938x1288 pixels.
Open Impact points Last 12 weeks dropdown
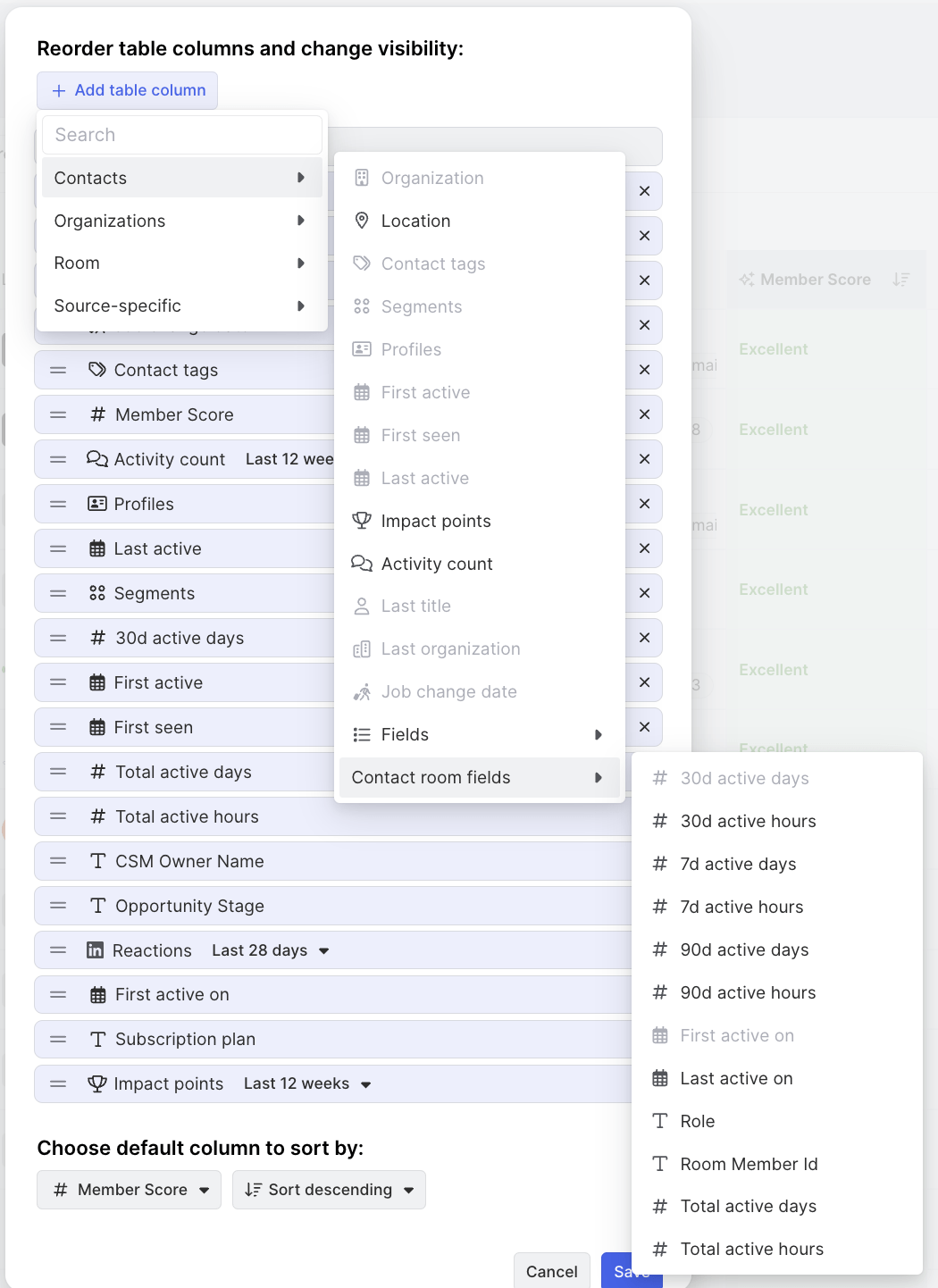pyautogui.click(x=307, y=1083)
